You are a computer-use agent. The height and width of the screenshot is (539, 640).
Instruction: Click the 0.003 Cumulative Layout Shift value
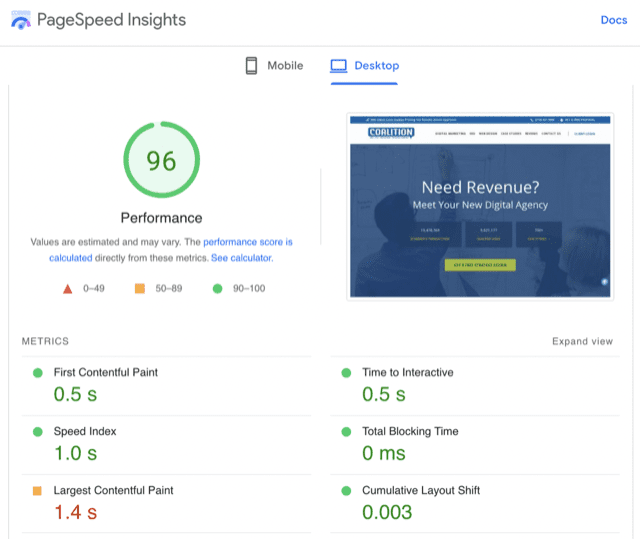tap(387, 512)
